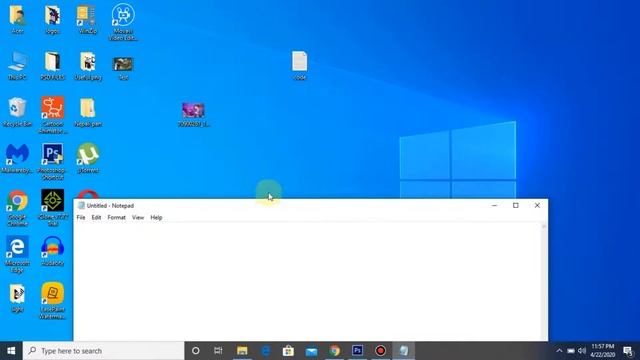Open Microsoft Store from the taskbar
The image size is (640, 360).
pyautogui.click(x=288, y=351)
